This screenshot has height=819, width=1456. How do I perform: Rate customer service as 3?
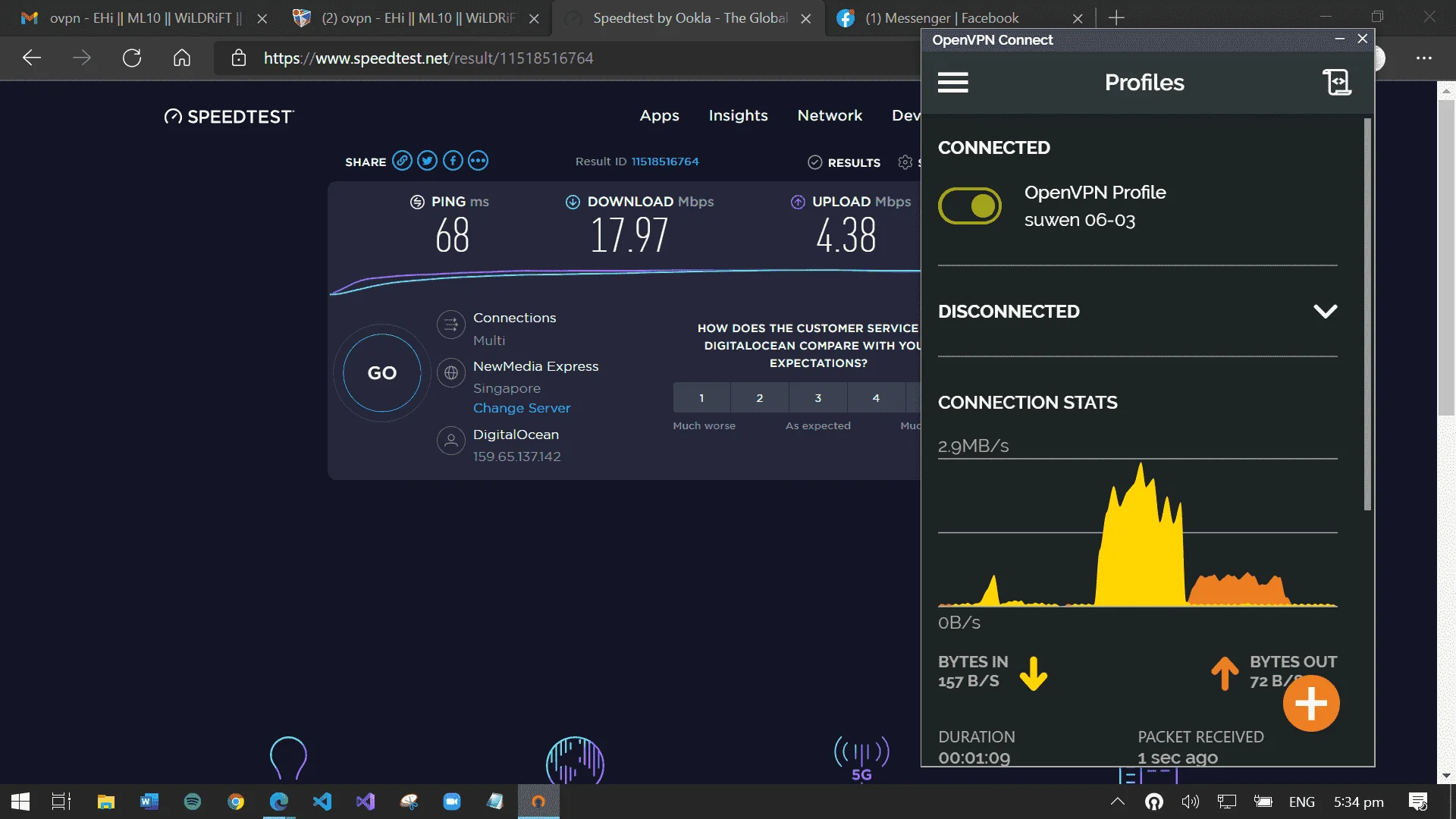818,397
